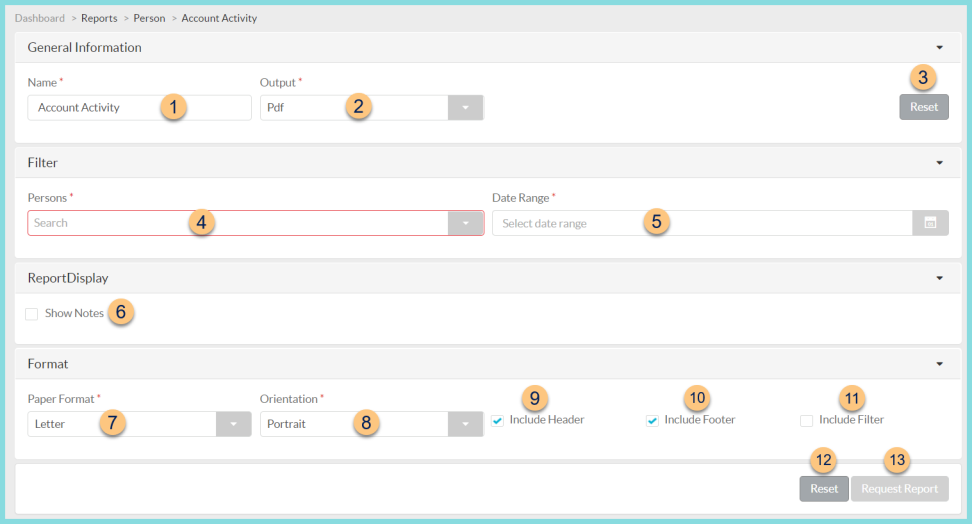Screen dimensions: 972x524
Task: Toggle the Show Notes checkbox
Action: point(32,314)
